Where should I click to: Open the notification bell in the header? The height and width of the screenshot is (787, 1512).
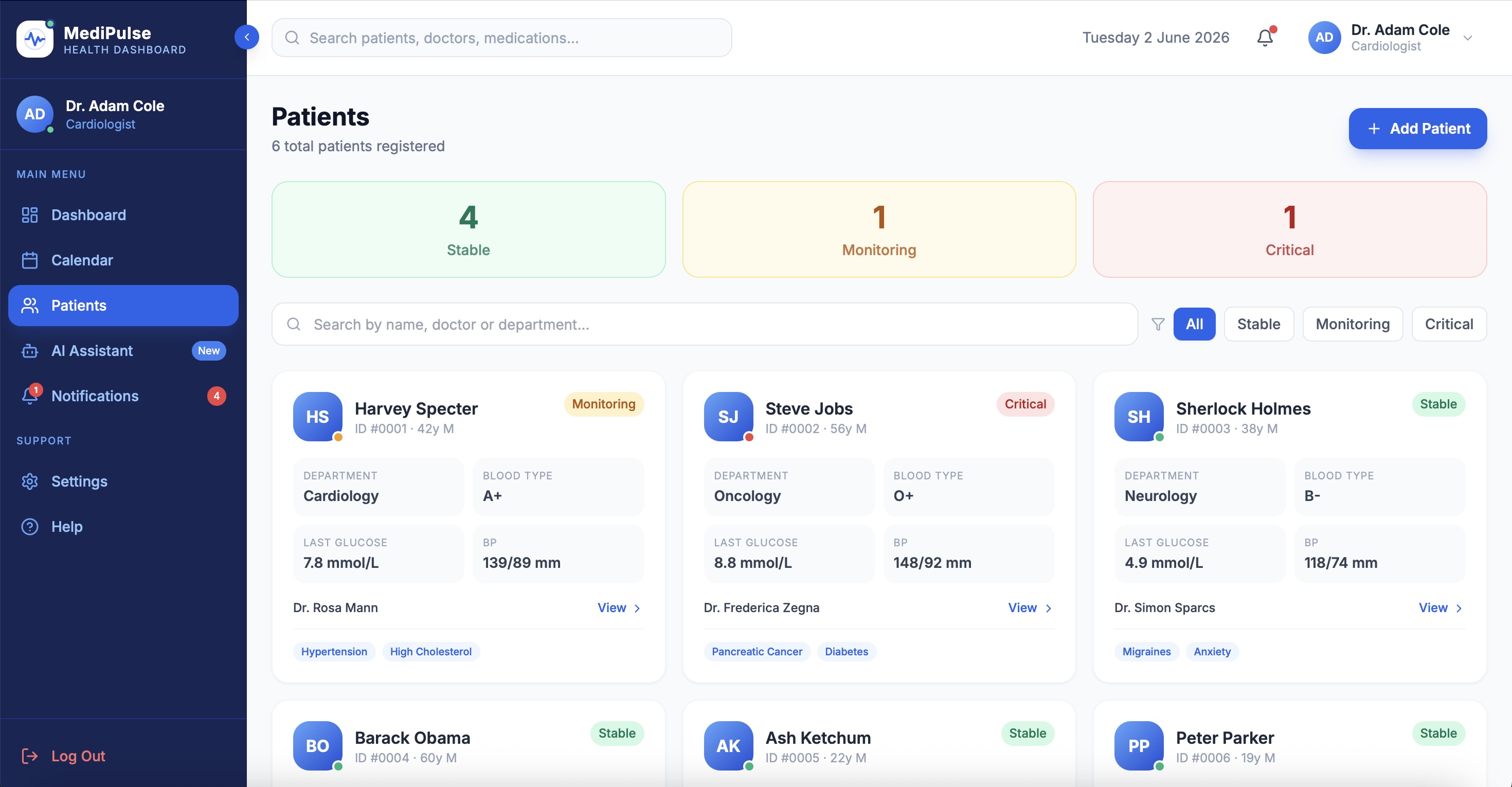click(1265, 38)
